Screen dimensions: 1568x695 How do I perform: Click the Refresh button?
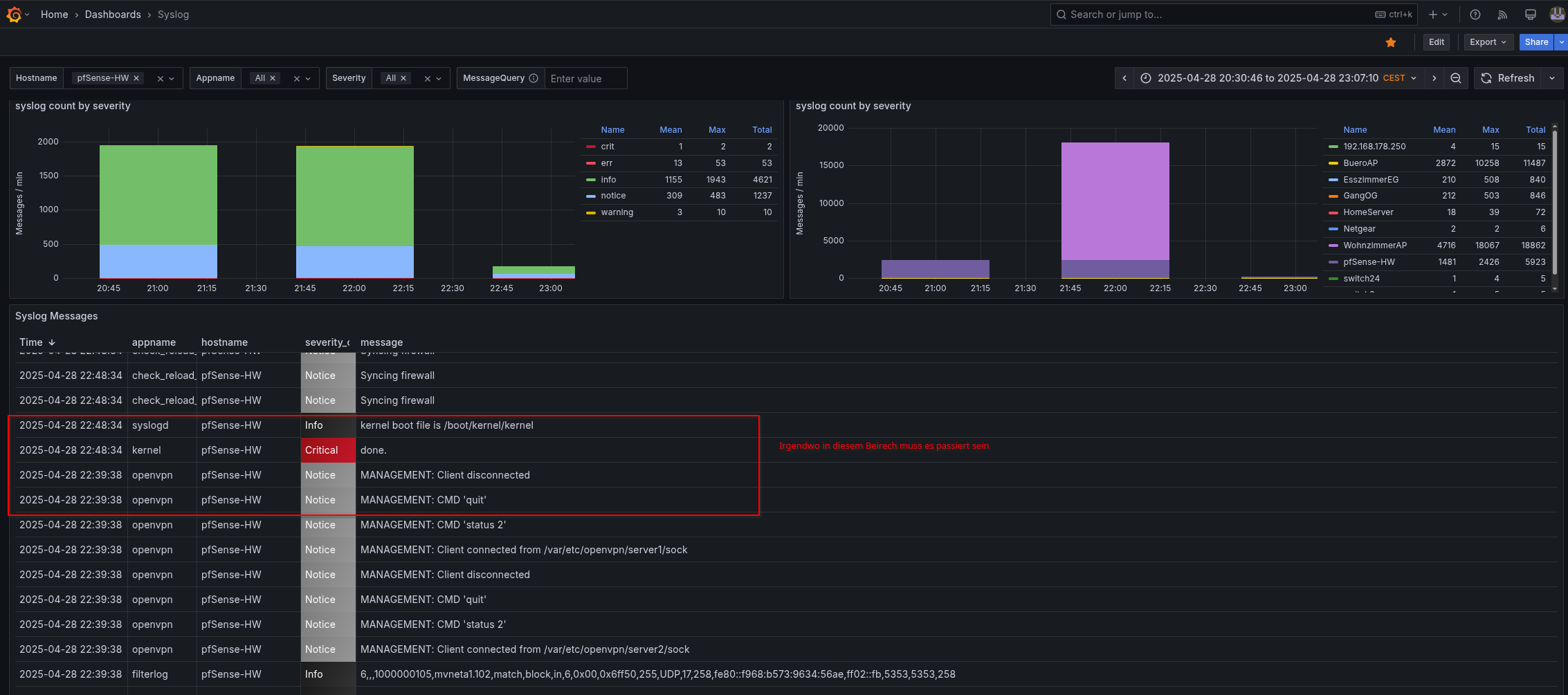point(1508,78)
